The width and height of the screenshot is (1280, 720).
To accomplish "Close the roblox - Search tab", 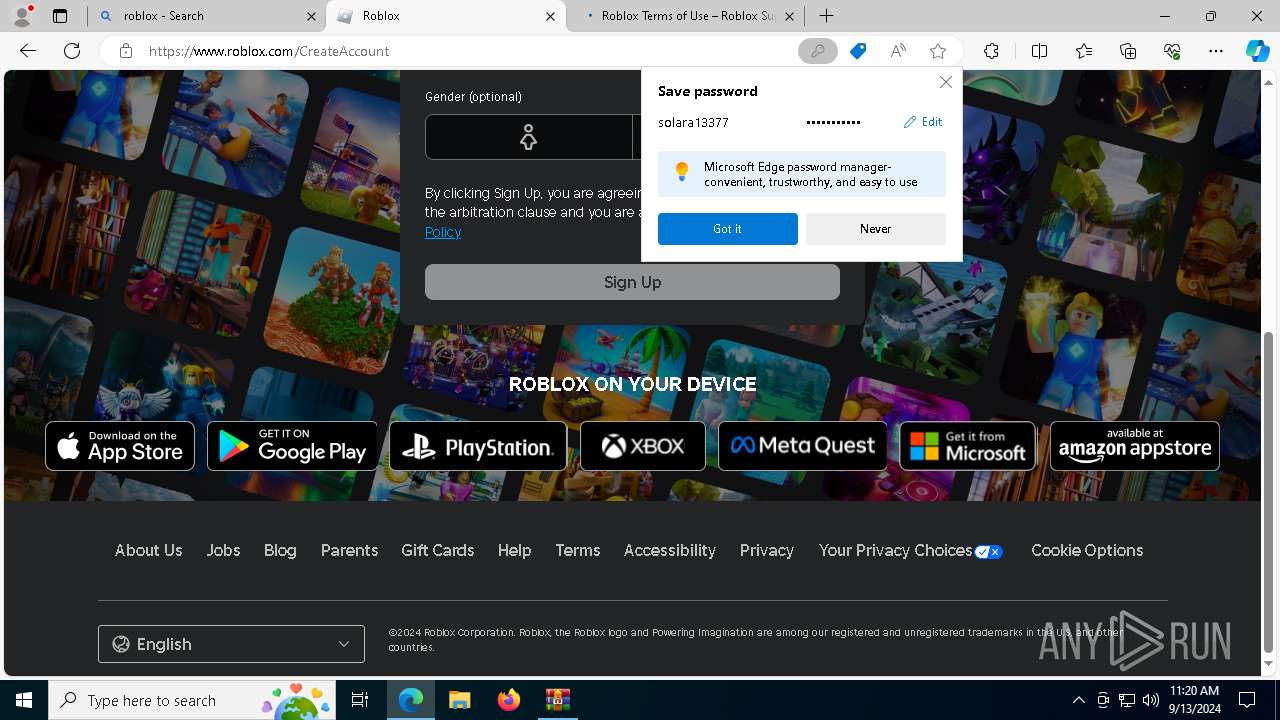I will [x=311, y=16].
